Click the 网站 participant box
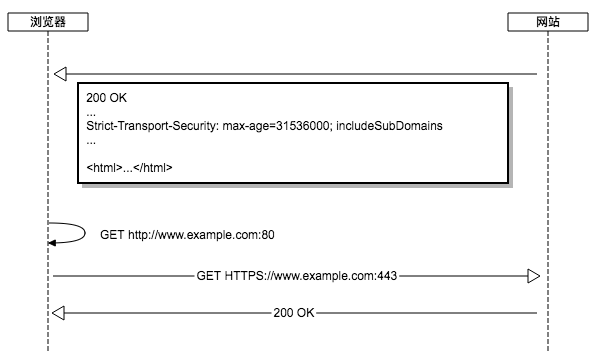 pos(548,22)
